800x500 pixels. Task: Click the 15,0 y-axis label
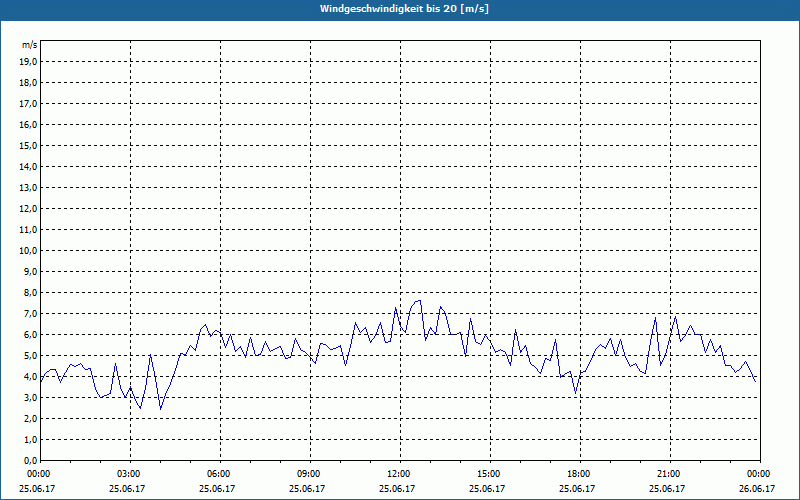[x=29, y=146]
